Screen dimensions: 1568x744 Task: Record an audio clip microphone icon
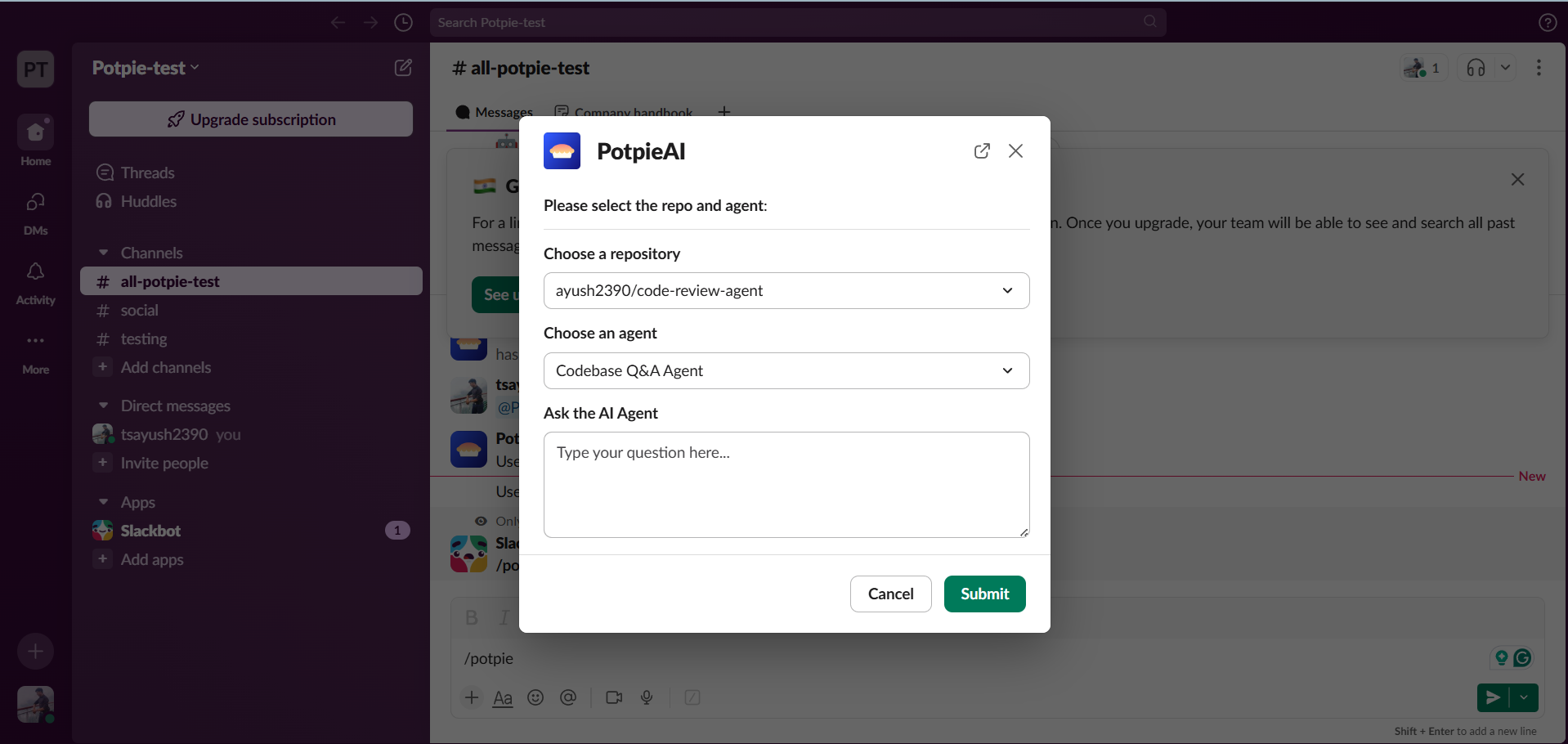tap(647, 697)
